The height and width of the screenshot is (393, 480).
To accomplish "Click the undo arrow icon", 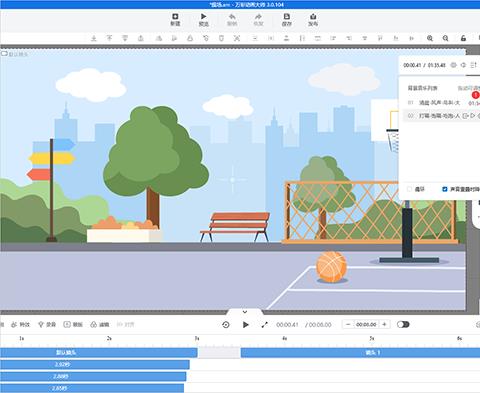I will tap(232, 17).
